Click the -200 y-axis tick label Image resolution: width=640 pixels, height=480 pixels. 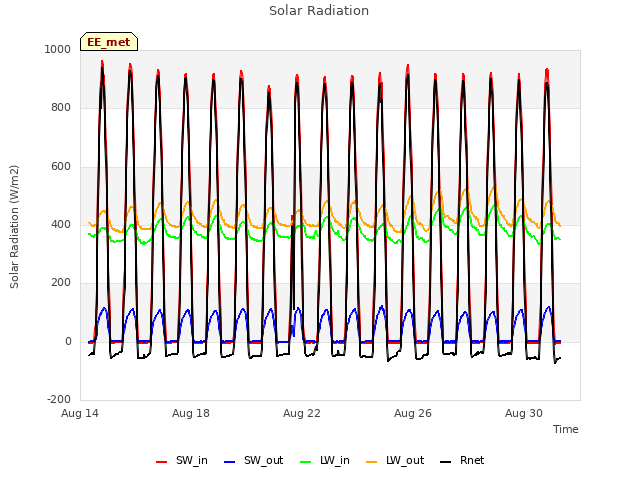point(59,399)
